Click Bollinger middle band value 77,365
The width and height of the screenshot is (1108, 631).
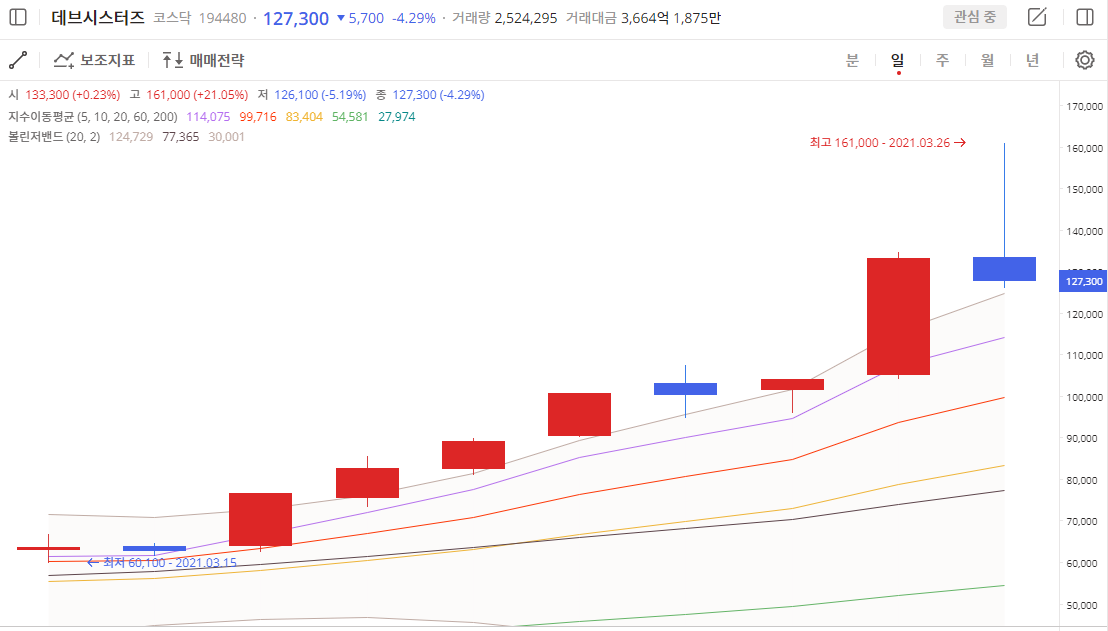(x=181, y=136)
